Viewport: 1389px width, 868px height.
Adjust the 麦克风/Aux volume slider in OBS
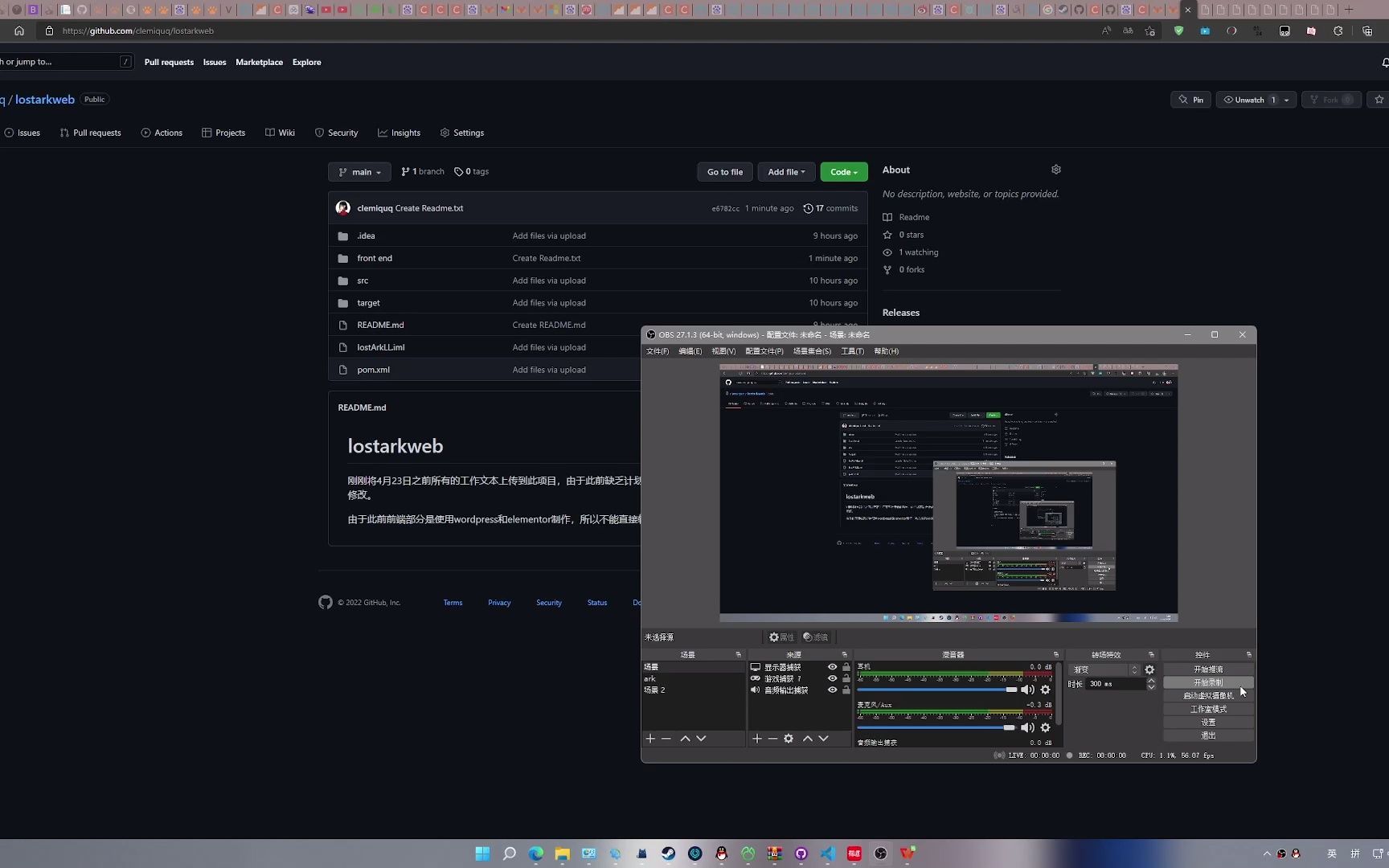click(x=937, y=727)
